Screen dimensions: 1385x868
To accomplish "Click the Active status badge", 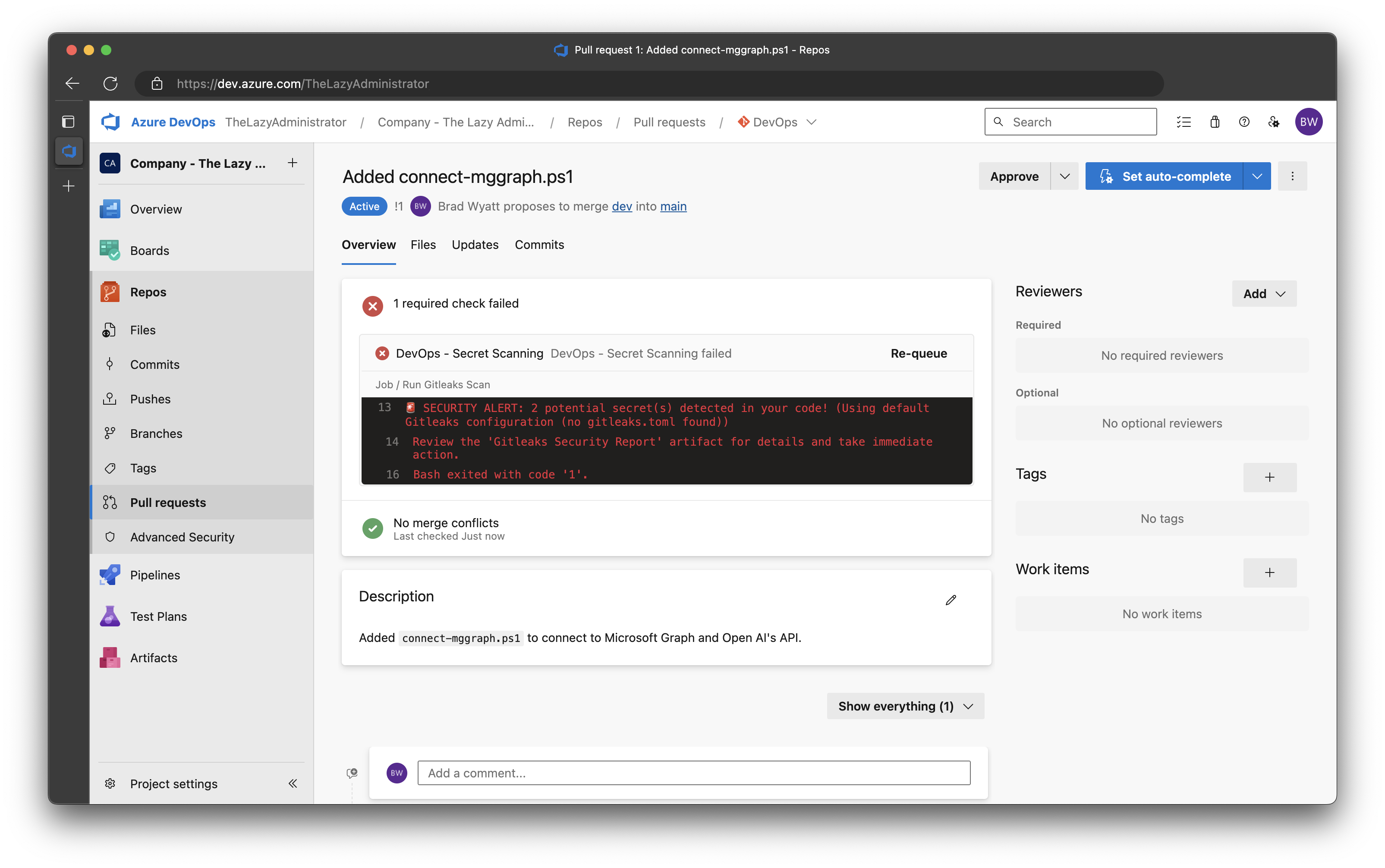I will pos(364,206).
